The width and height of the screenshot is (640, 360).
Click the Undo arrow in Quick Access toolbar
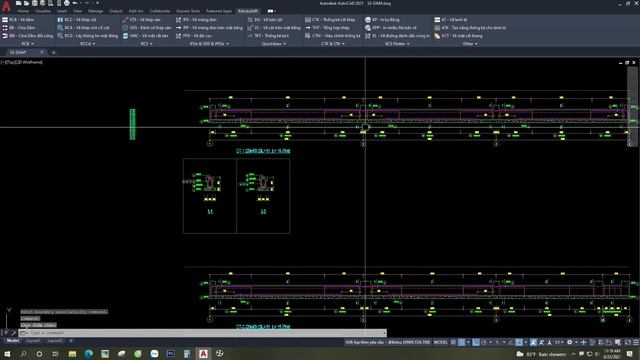(x=75, y=3)
